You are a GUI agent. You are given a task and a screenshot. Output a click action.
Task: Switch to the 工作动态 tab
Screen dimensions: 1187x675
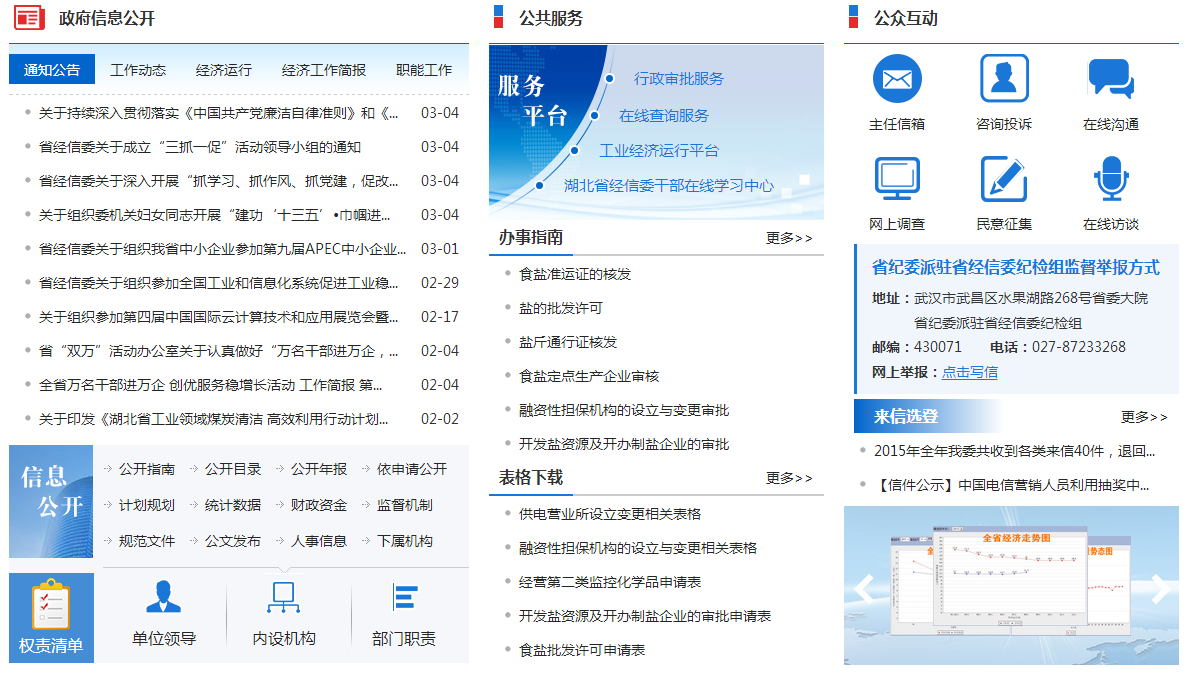pos(138,70)
